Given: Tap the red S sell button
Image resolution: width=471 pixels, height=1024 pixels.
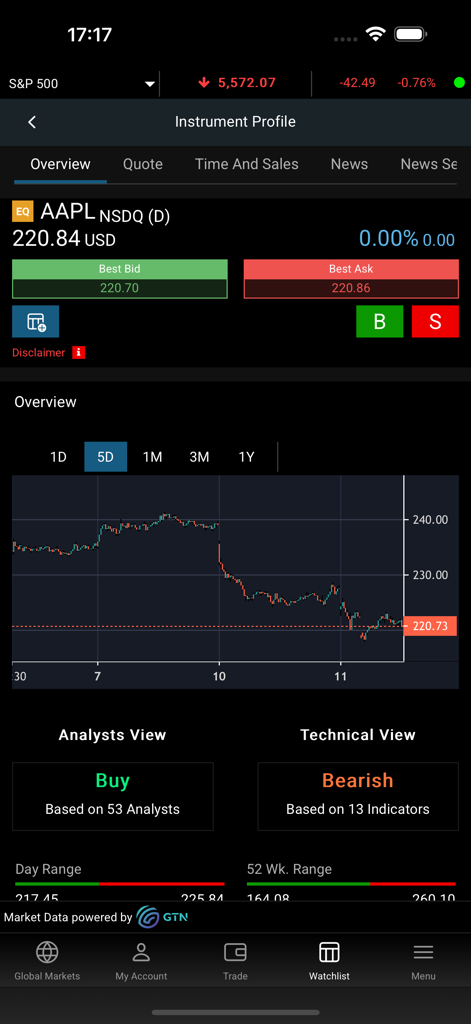Looking at the screenshot, I should tap(435, 321).
